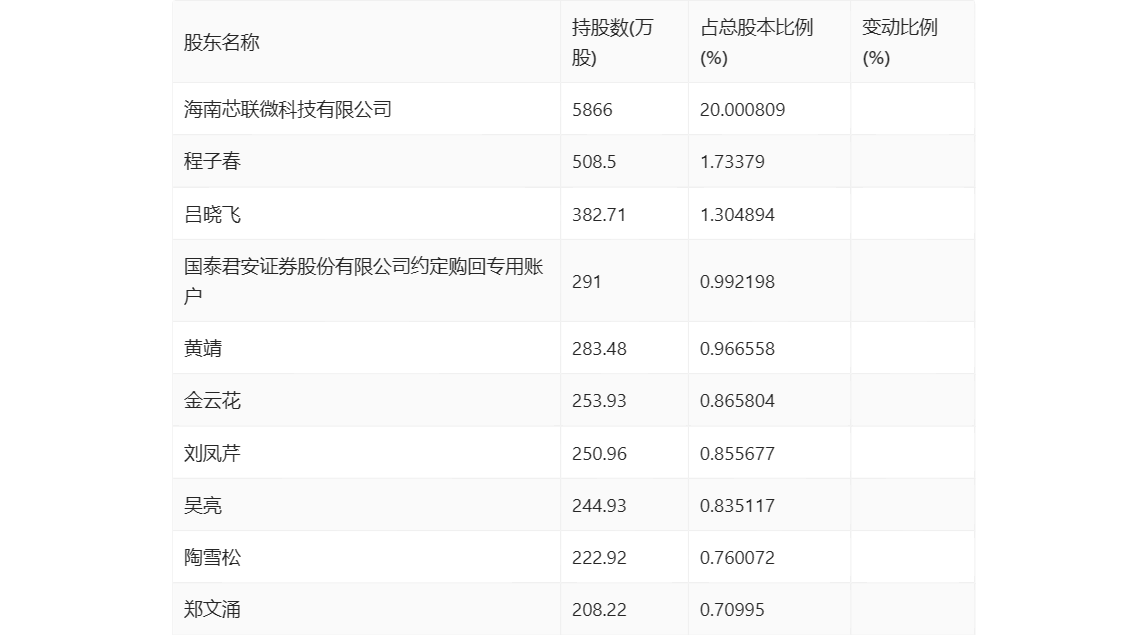
Task: Click the percentage 0.865804
Action: click(737, 401)
